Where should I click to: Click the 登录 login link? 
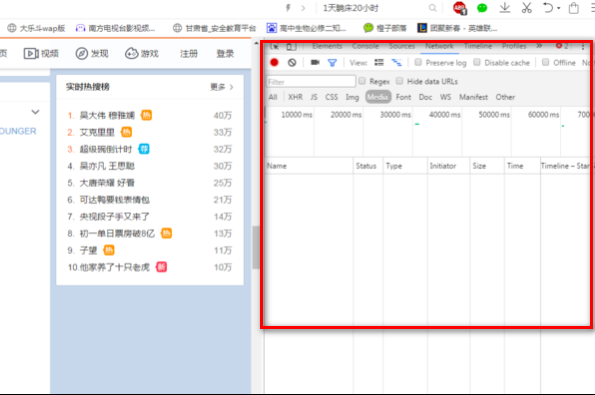(225, 54)
